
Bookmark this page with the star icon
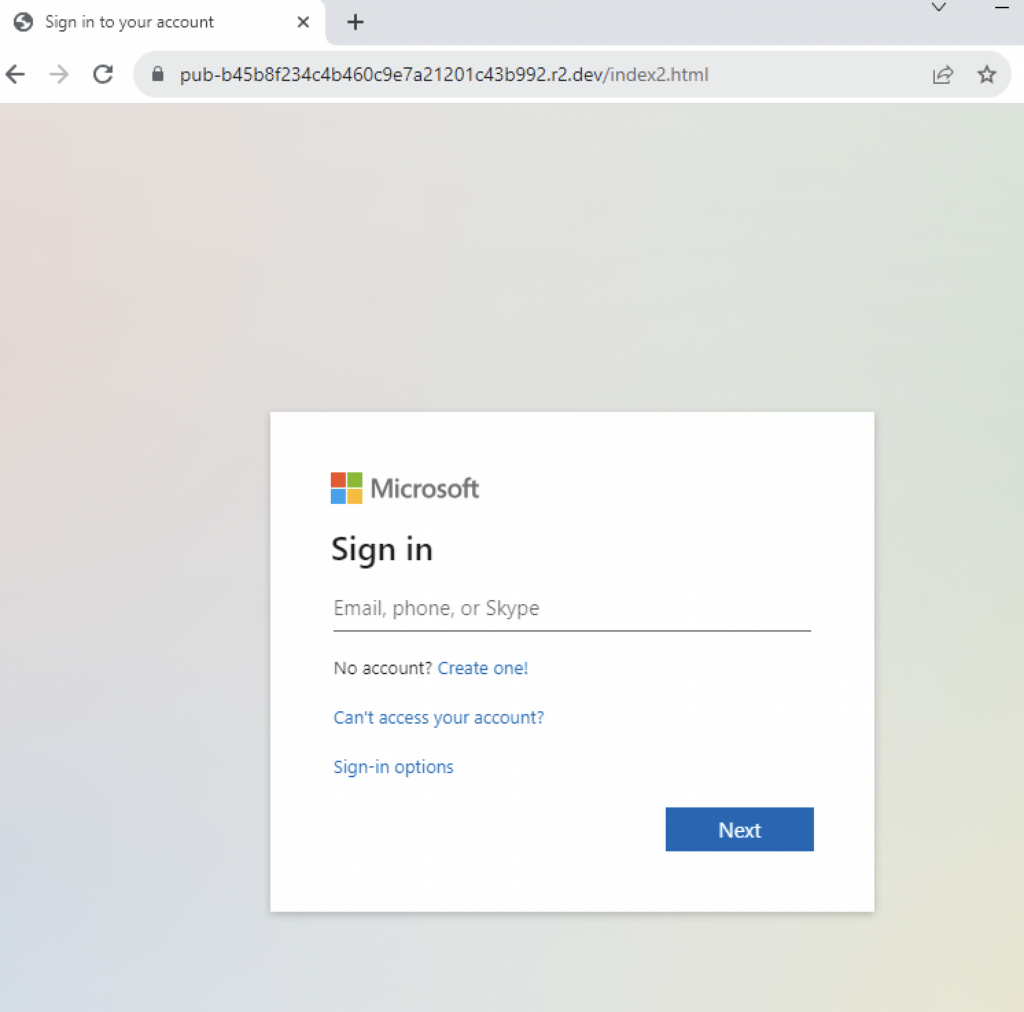pos(986,74)
